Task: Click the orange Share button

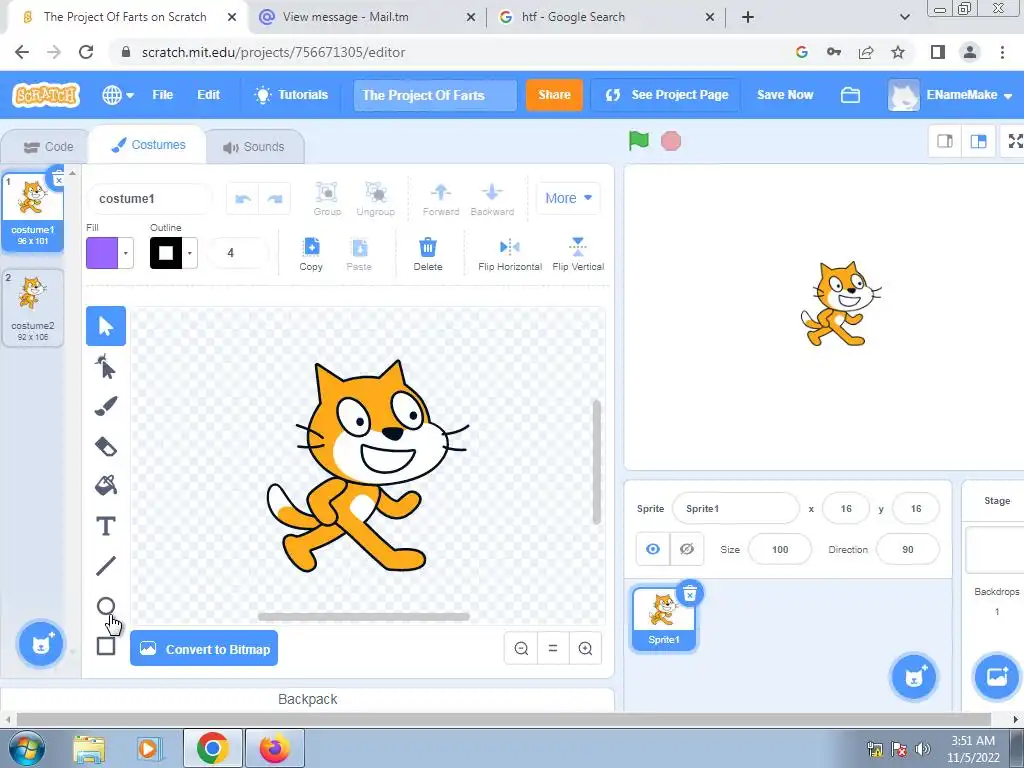Action: click(554, 95)
